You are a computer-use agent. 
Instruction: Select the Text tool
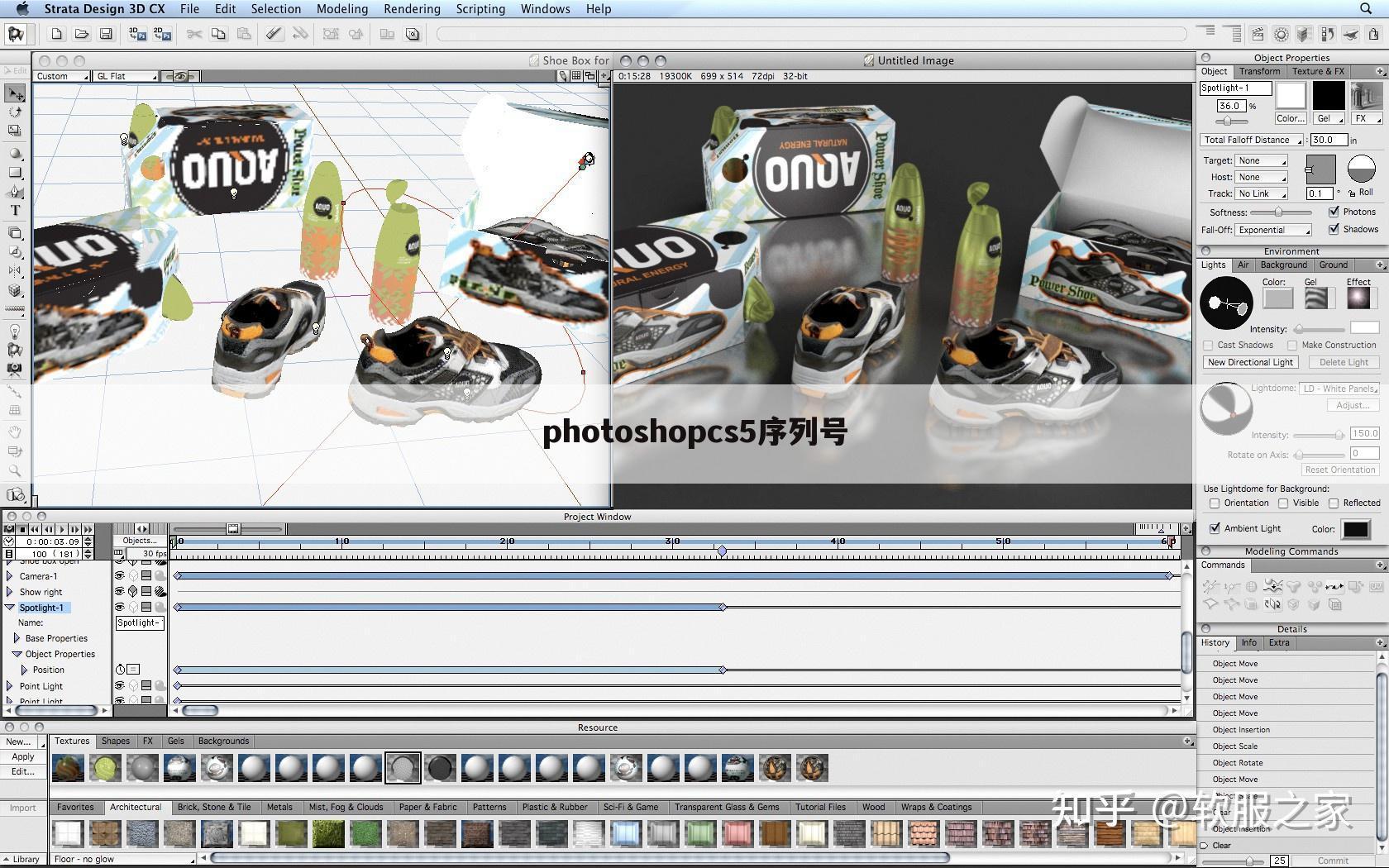[x=15, y=211]
